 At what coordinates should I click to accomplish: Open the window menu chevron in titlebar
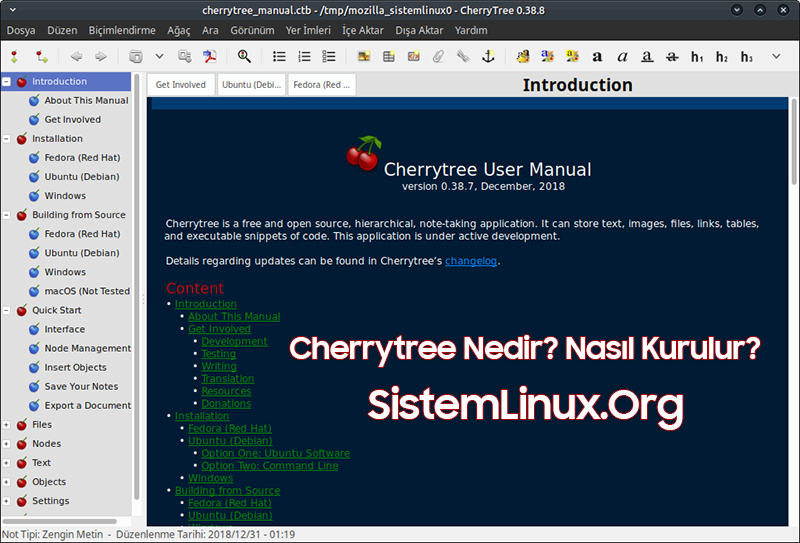pyautogui.click(x=13, y=10)
